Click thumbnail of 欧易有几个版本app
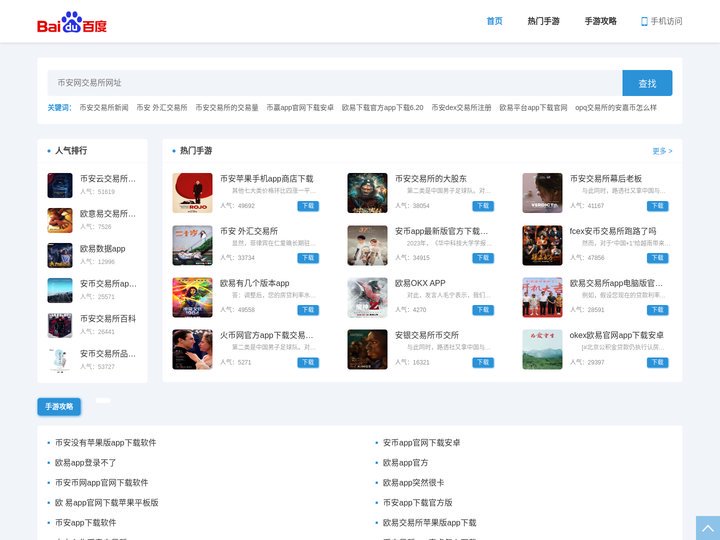 (x=192, y=298)
